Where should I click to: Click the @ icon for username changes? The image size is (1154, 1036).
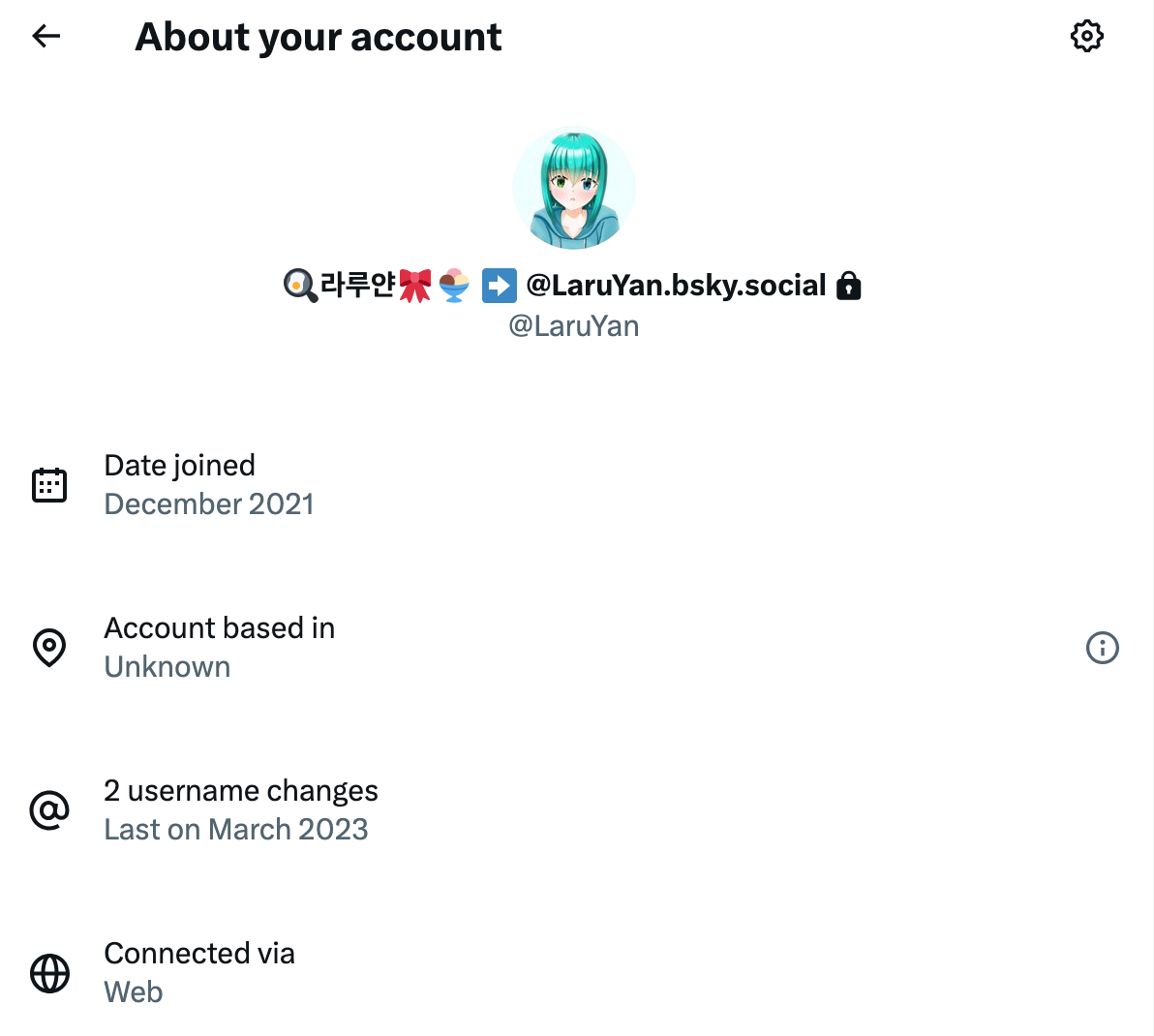point(49,810)
